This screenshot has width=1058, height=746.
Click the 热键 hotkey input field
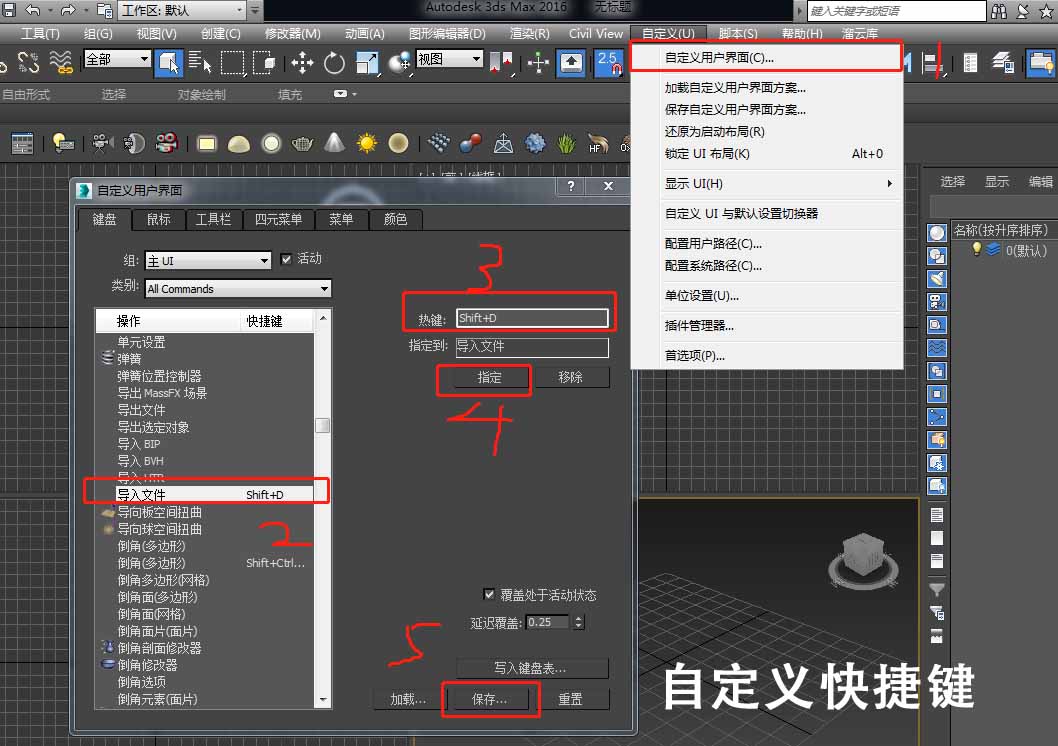coord(532,318)
